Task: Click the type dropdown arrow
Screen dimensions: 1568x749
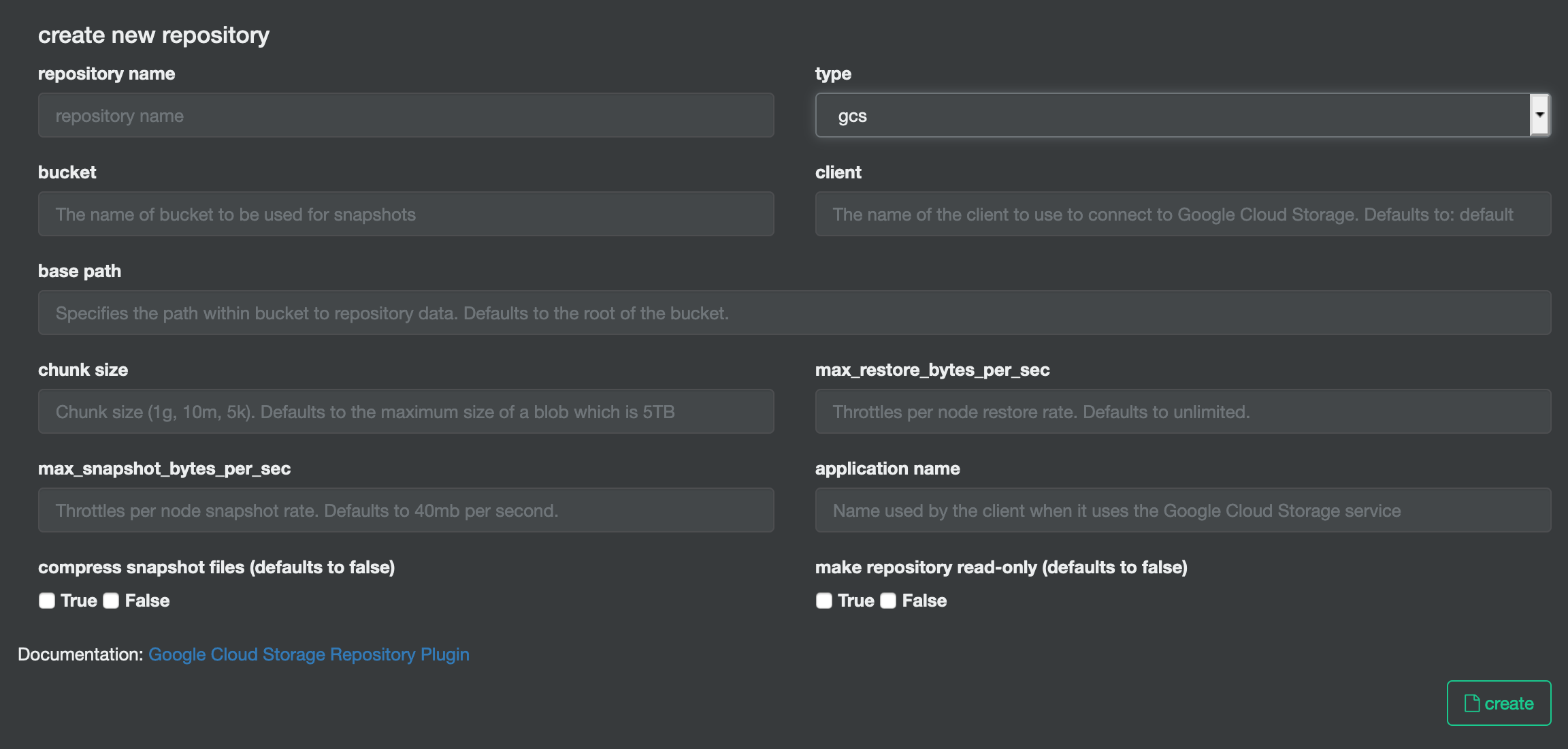Action: 1539,115
